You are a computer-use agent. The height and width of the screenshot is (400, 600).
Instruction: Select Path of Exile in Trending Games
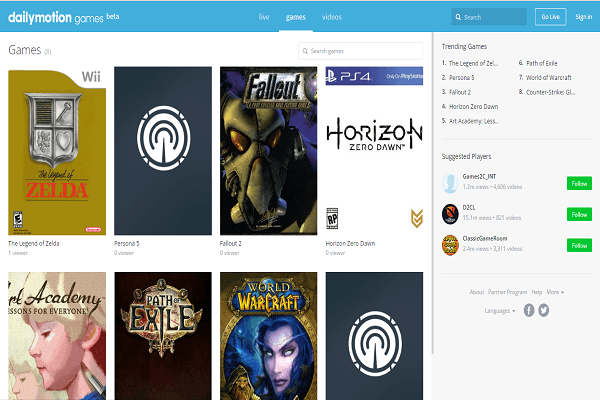541,63
